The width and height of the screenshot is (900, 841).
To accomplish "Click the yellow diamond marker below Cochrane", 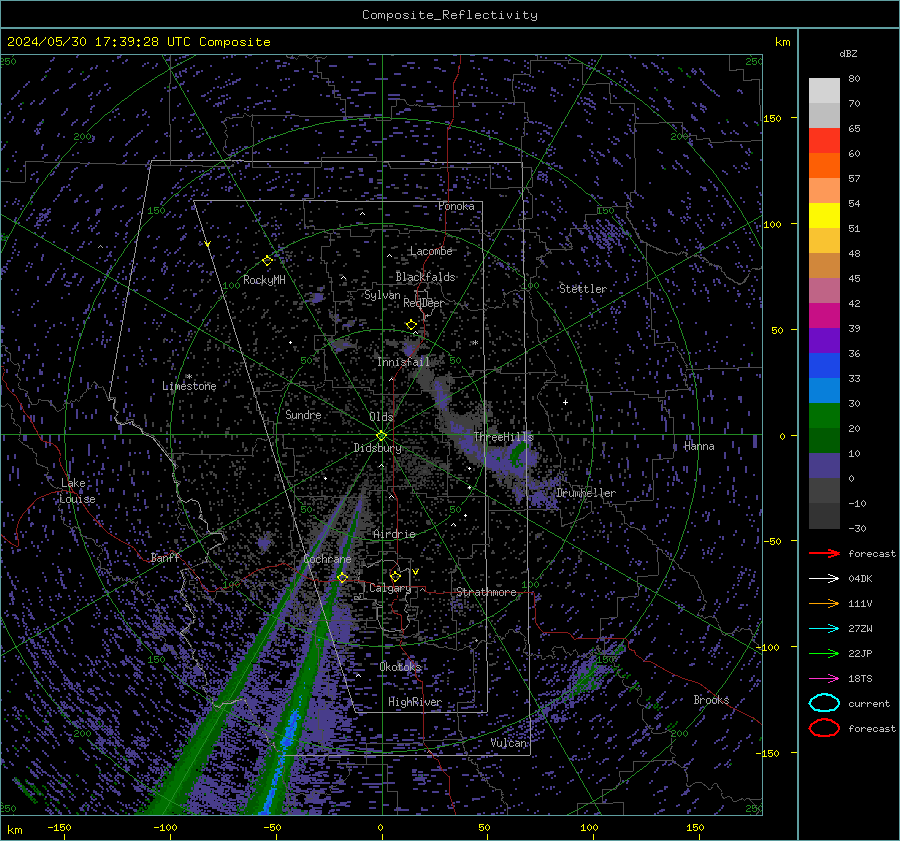I will click(x=342, y=578).
